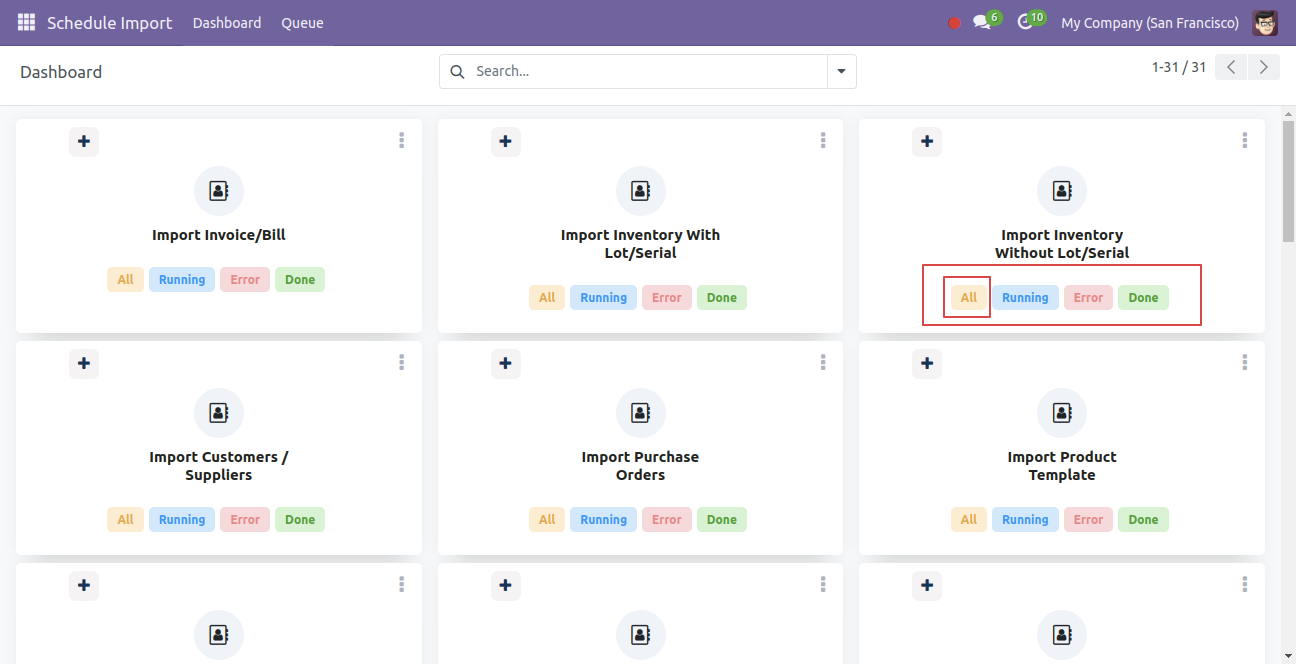Click the plus icon on Import Inventory Without Lot/Serial card
The height and width of the screenshot is (664, 1296).
point(927,141)
